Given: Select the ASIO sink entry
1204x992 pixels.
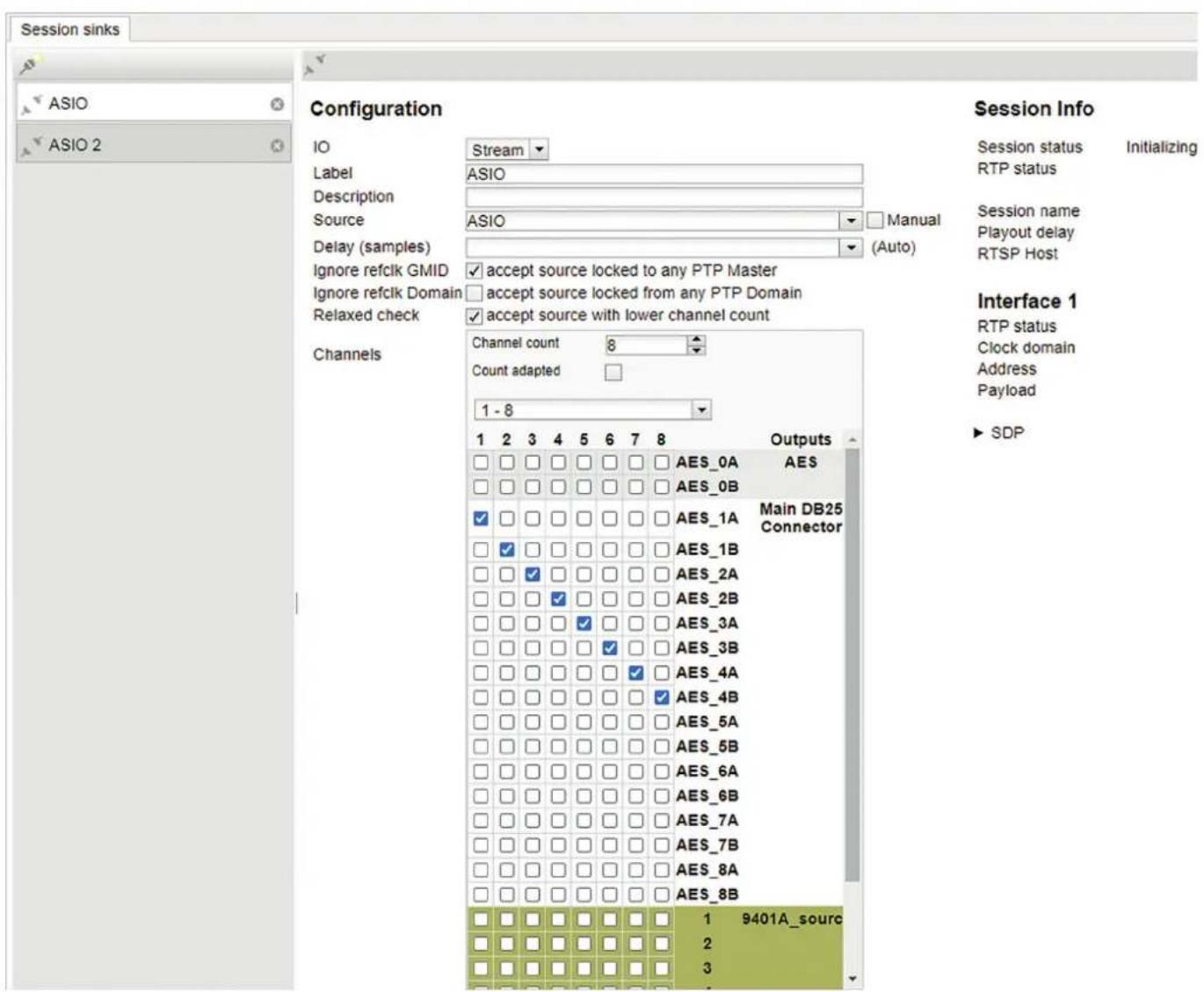Looking at the screenshot, I should click(x=153, y=104).
